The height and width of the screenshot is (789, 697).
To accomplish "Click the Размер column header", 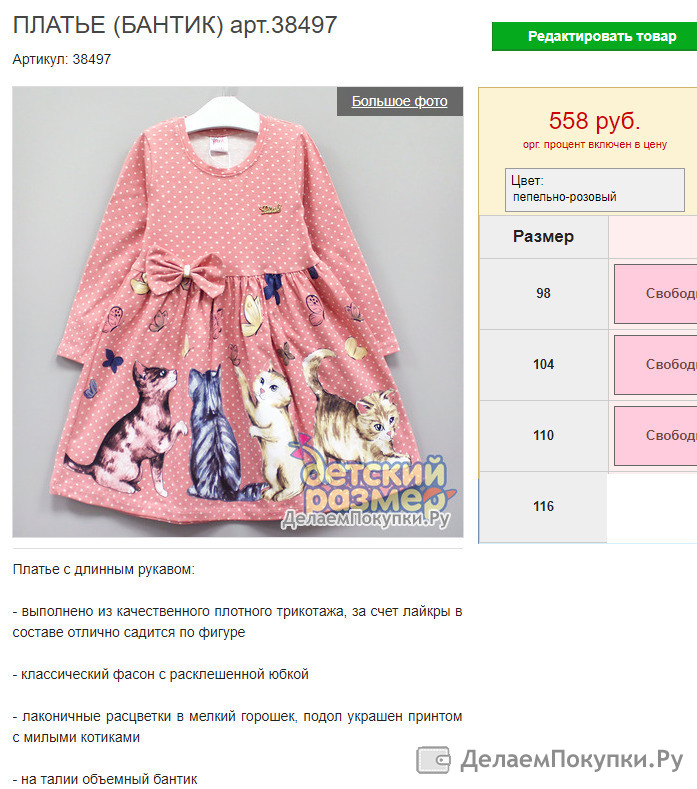I will pos(544,236).
